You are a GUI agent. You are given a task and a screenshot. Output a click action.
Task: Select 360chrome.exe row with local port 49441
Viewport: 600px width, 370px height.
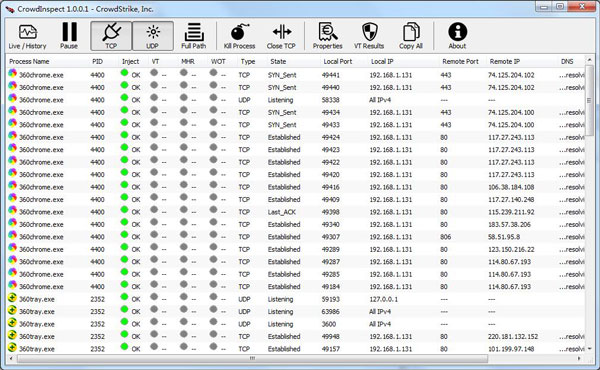[295, 75]
